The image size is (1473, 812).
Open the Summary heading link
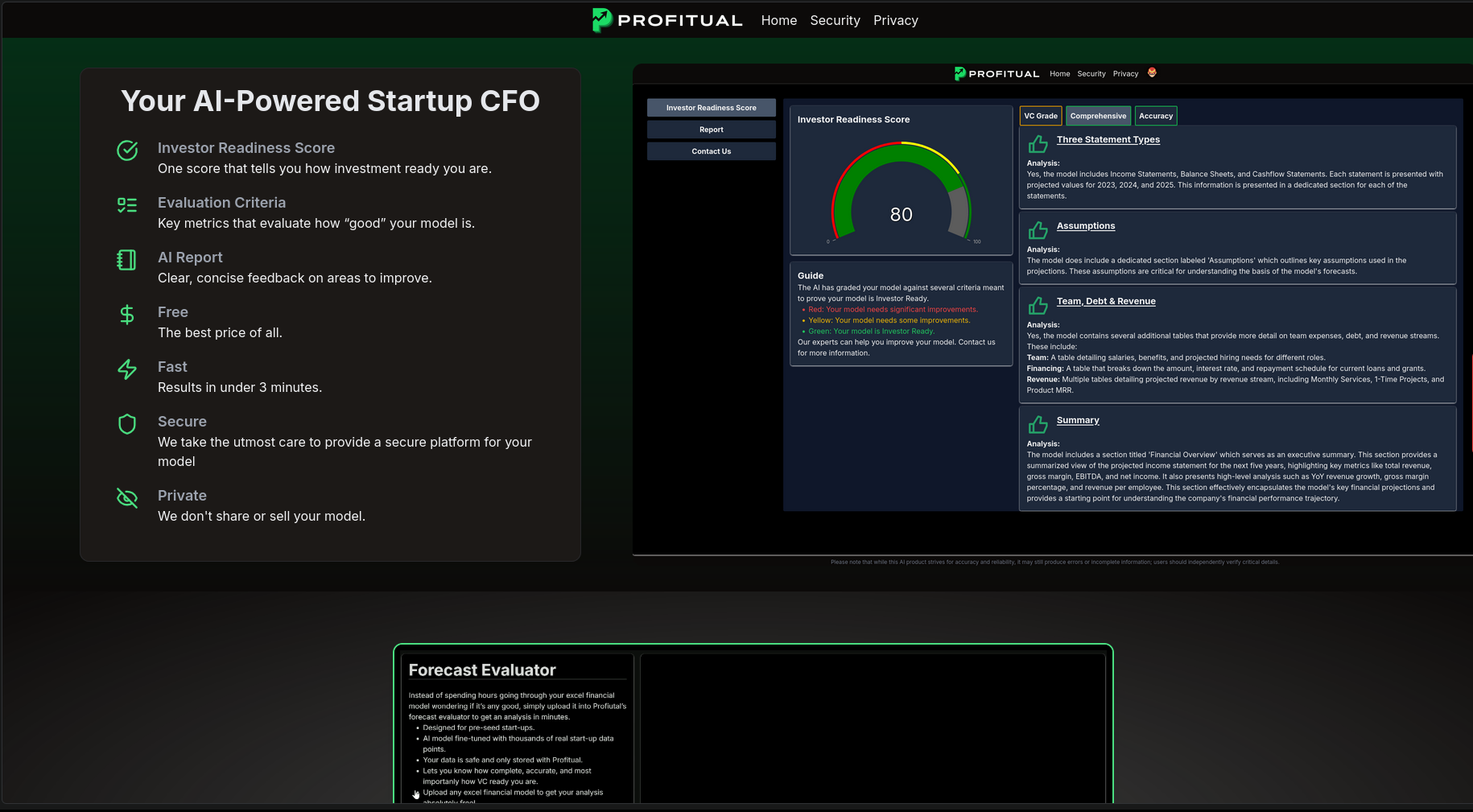click(1077, 420)
